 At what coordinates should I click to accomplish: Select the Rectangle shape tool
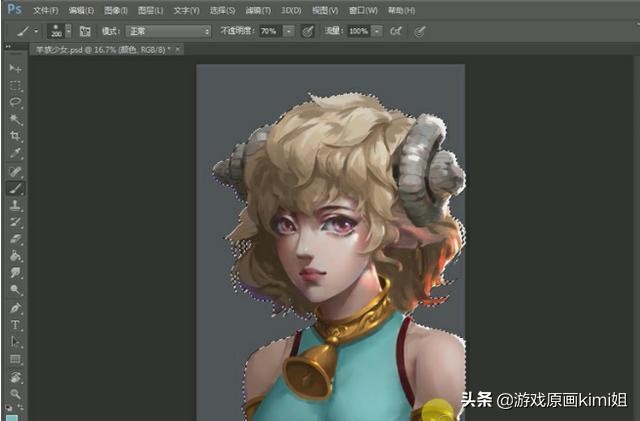pos(15,359)
